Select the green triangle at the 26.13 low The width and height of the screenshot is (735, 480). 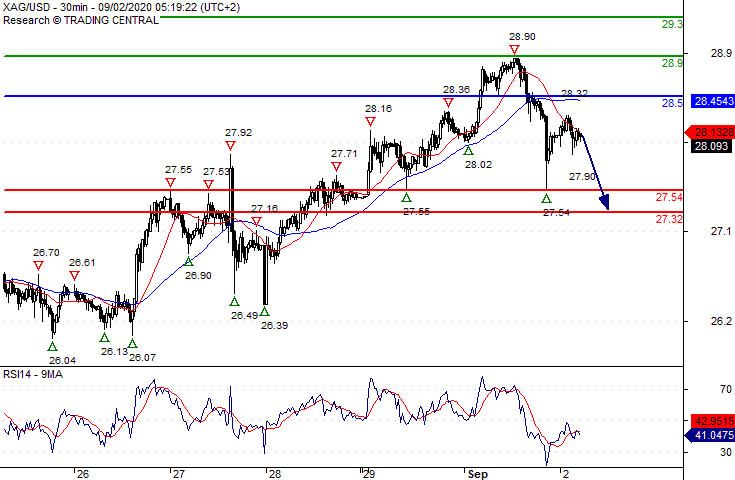click(x=105, y=337)
